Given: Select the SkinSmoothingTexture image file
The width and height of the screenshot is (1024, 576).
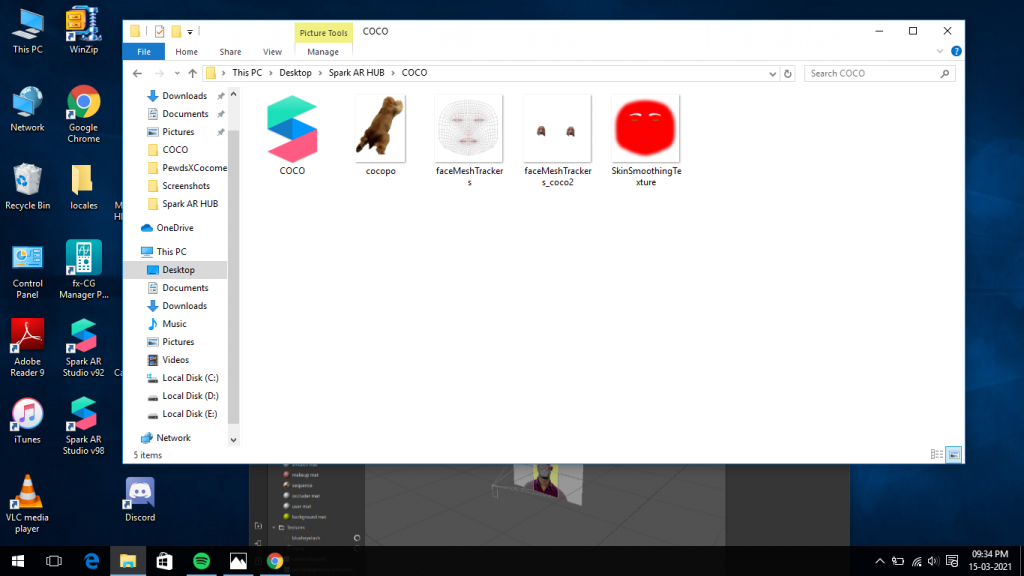Looking at the screenshot, I should 645,140.
